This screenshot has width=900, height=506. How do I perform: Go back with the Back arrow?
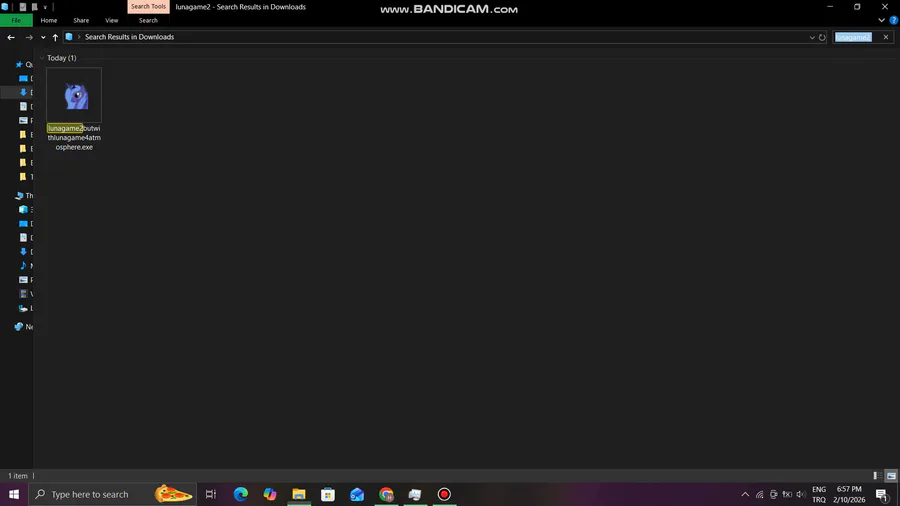click(x=11, y=37)
